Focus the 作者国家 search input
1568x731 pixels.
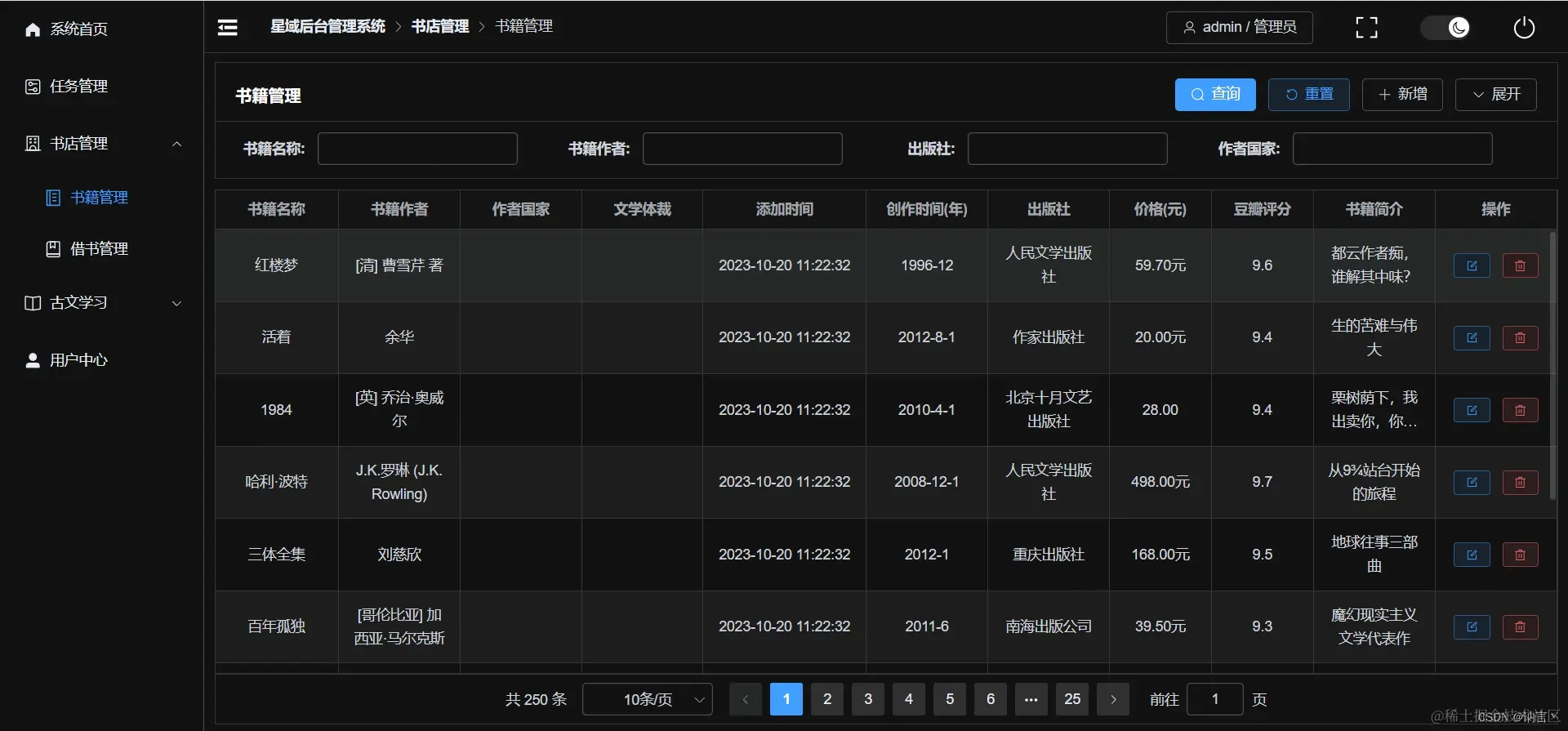[1392, 149]
